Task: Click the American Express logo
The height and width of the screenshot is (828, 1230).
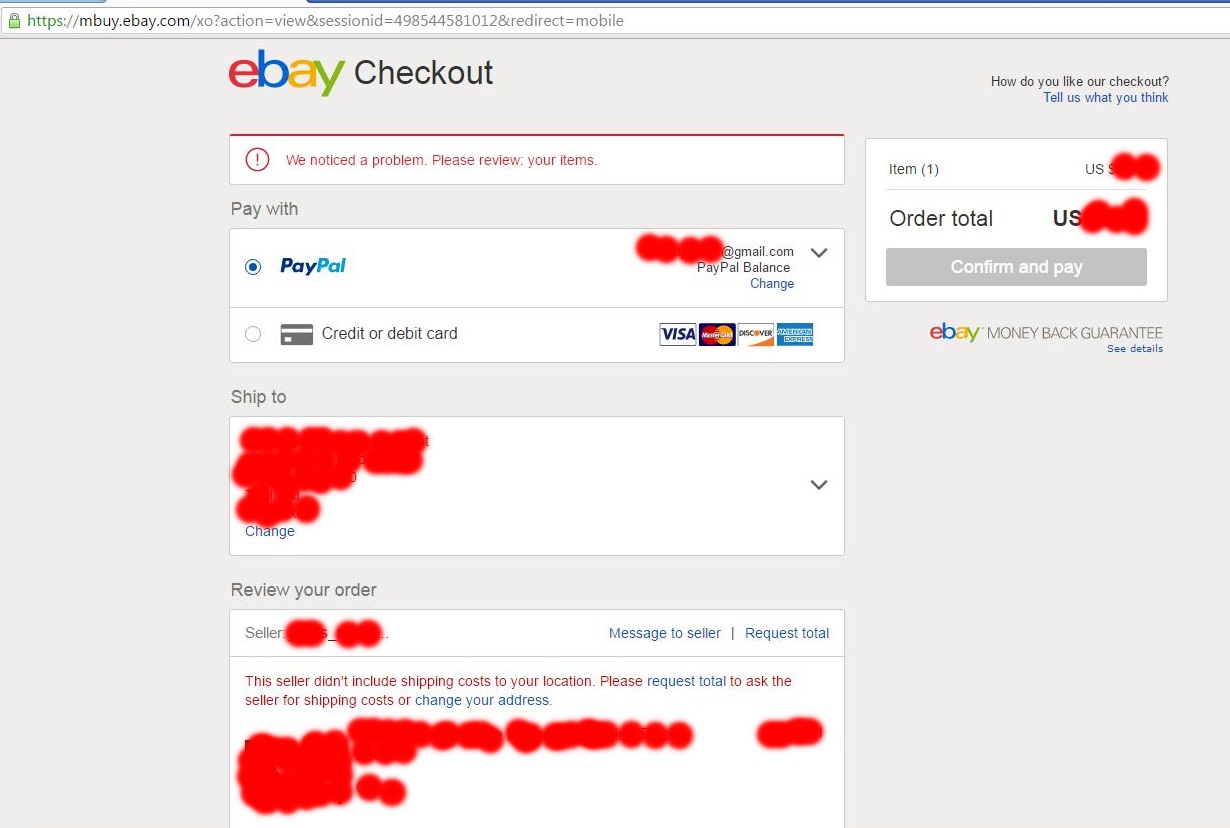Action: pyautogui.click(x=795, y=334)
